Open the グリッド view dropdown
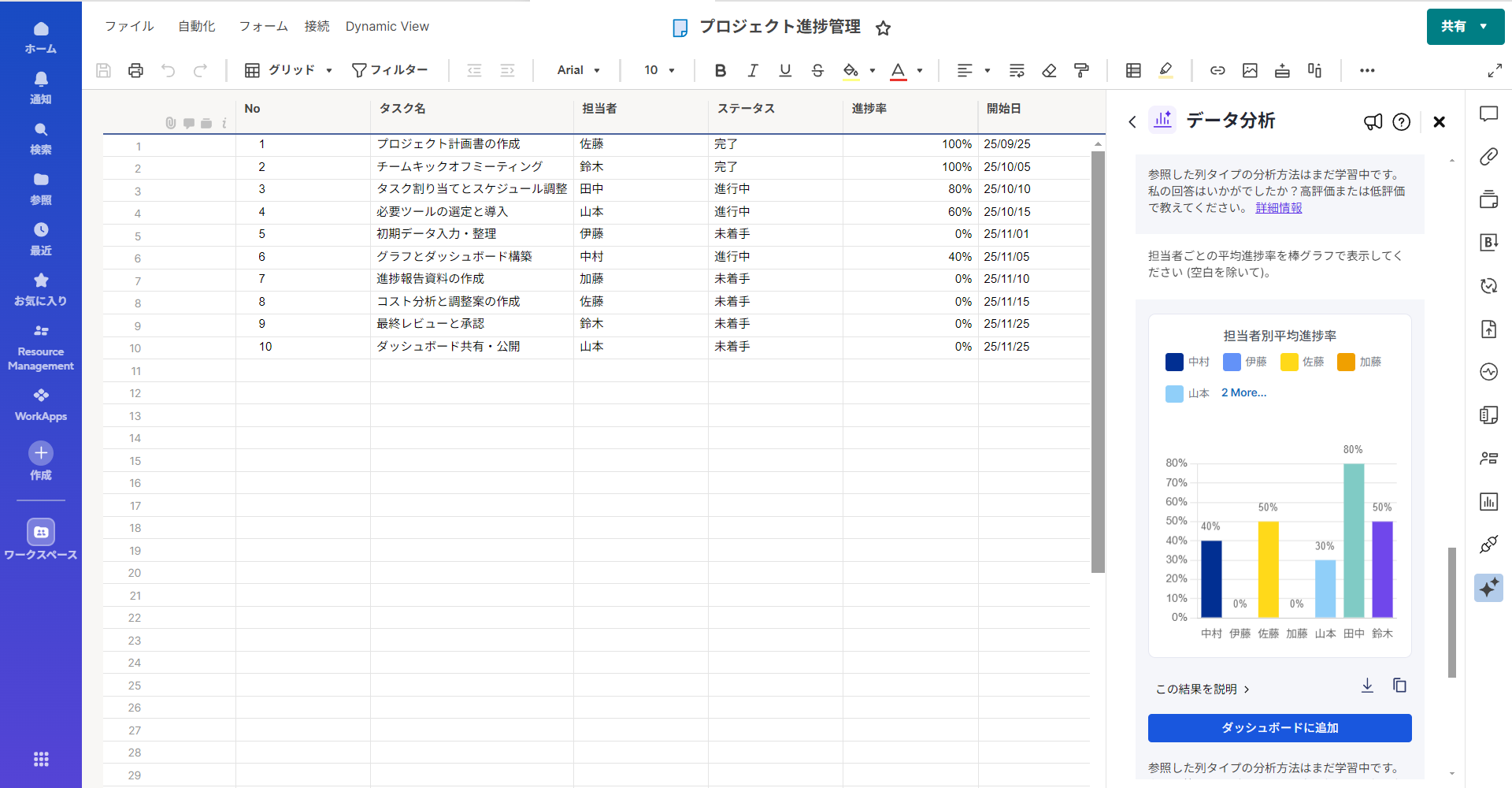Image resolution: width=1512 pixels, height=788 pixels. pyautogui.click(x=288, y=71)
